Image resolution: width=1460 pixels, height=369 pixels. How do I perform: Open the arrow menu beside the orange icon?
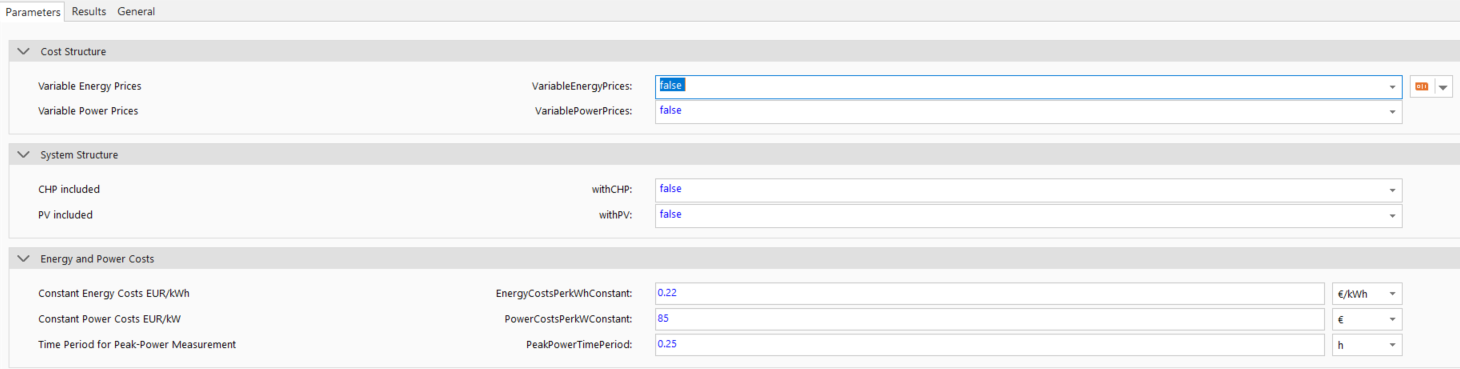pos(1443,87)
